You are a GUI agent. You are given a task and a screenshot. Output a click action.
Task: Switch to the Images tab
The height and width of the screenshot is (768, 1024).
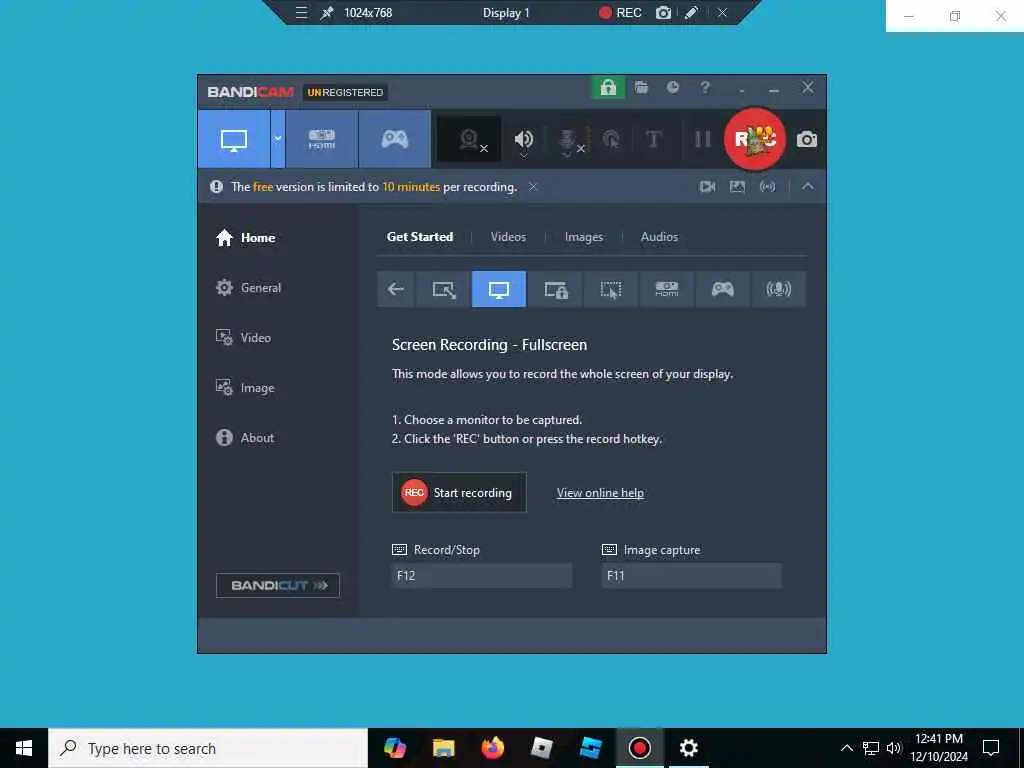click(x=584, y=237)
